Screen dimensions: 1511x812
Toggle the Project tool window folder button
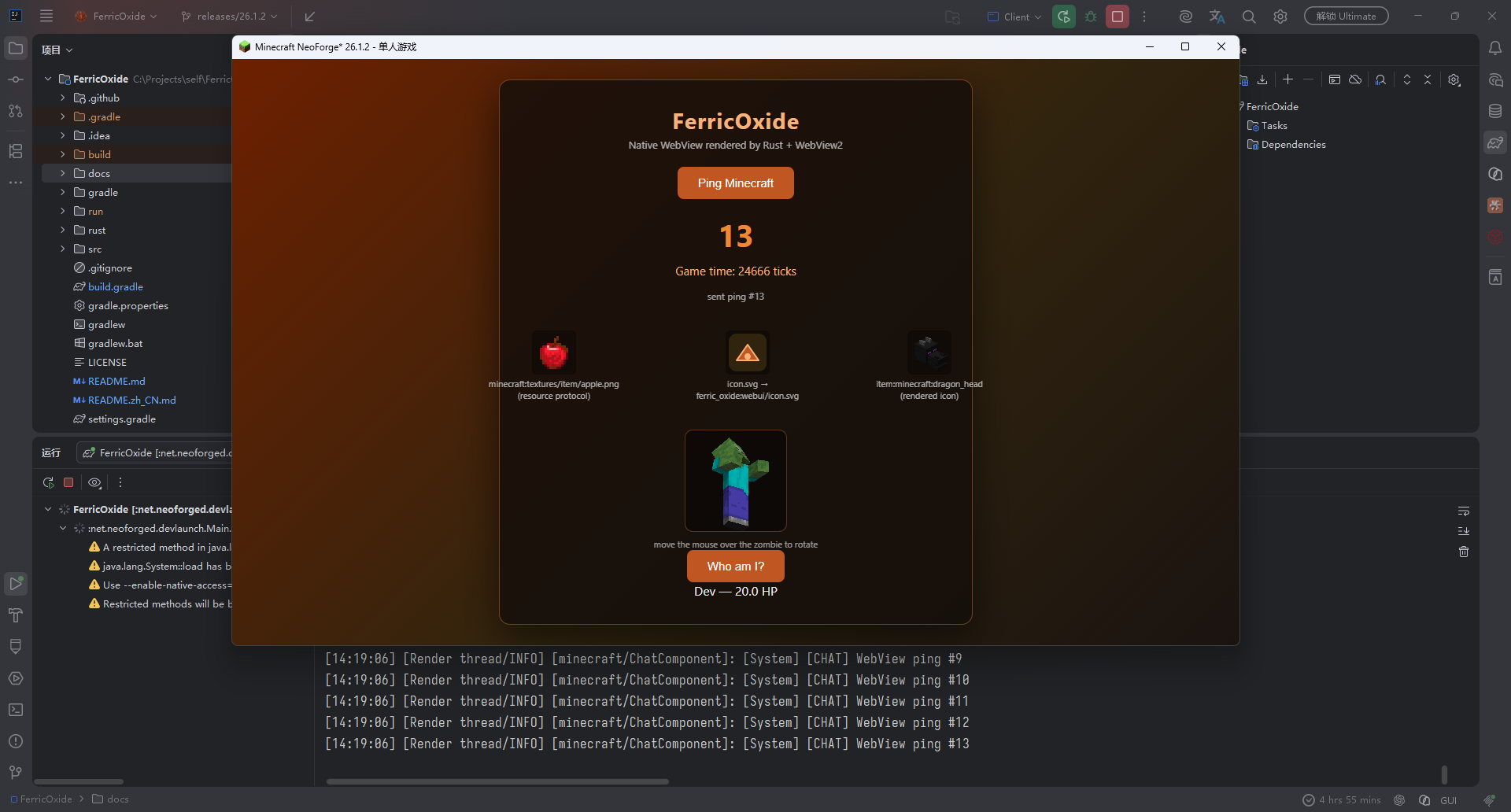click(x=16, y=49)
